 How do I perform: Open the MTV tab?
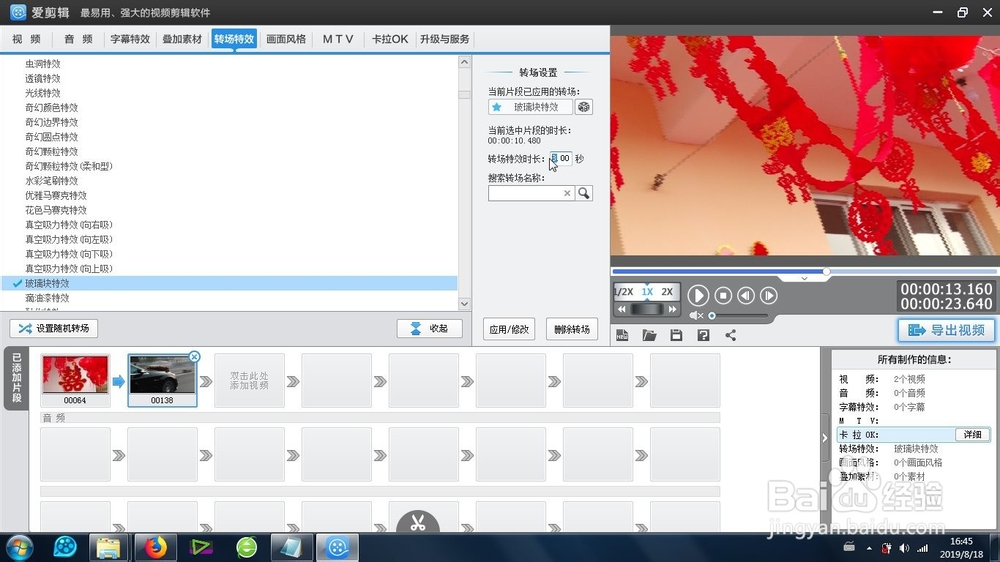click(x=337, y=39)
